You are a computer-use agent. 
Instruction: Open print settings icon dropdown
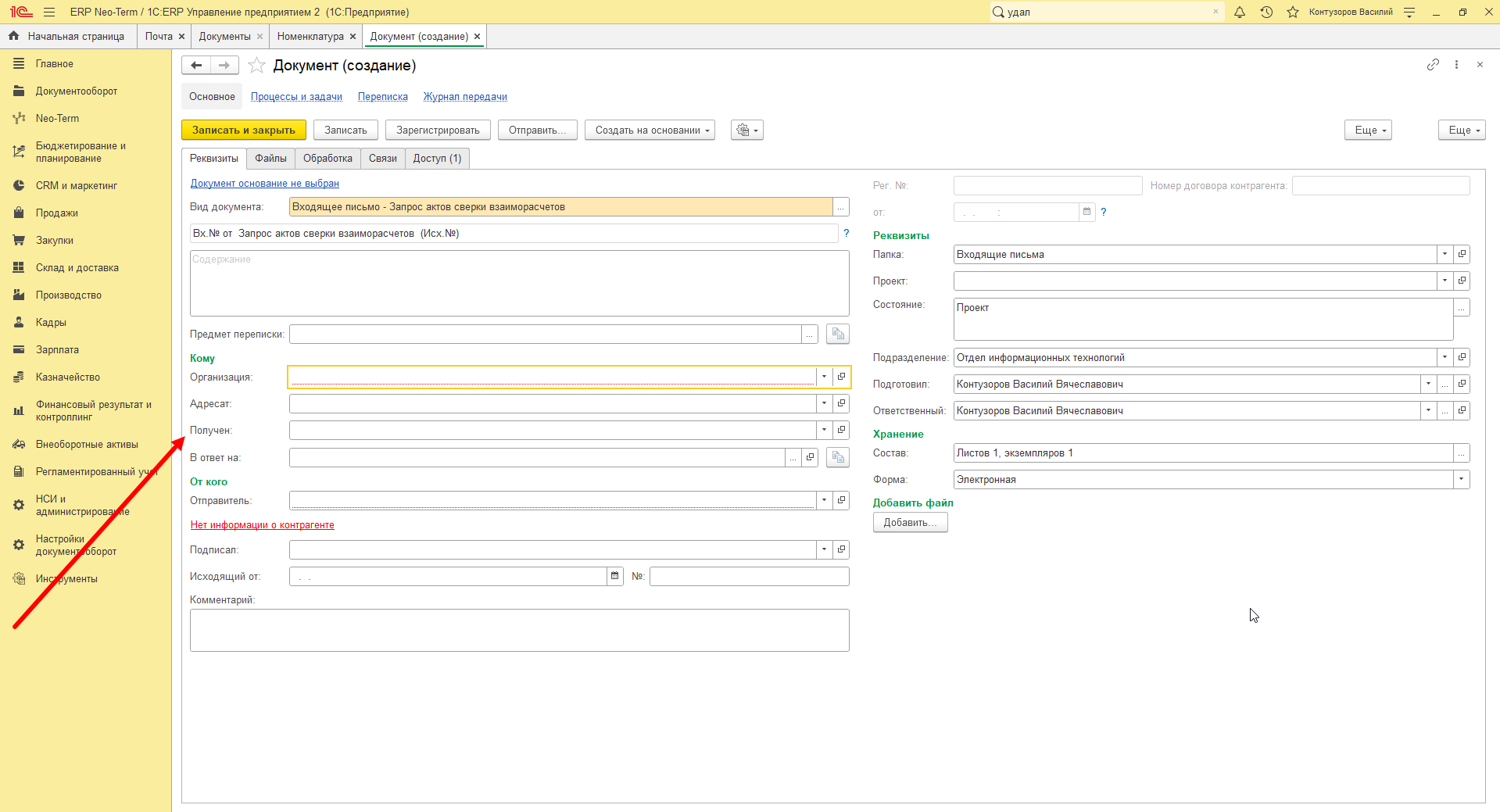click(x=747, y=130)
